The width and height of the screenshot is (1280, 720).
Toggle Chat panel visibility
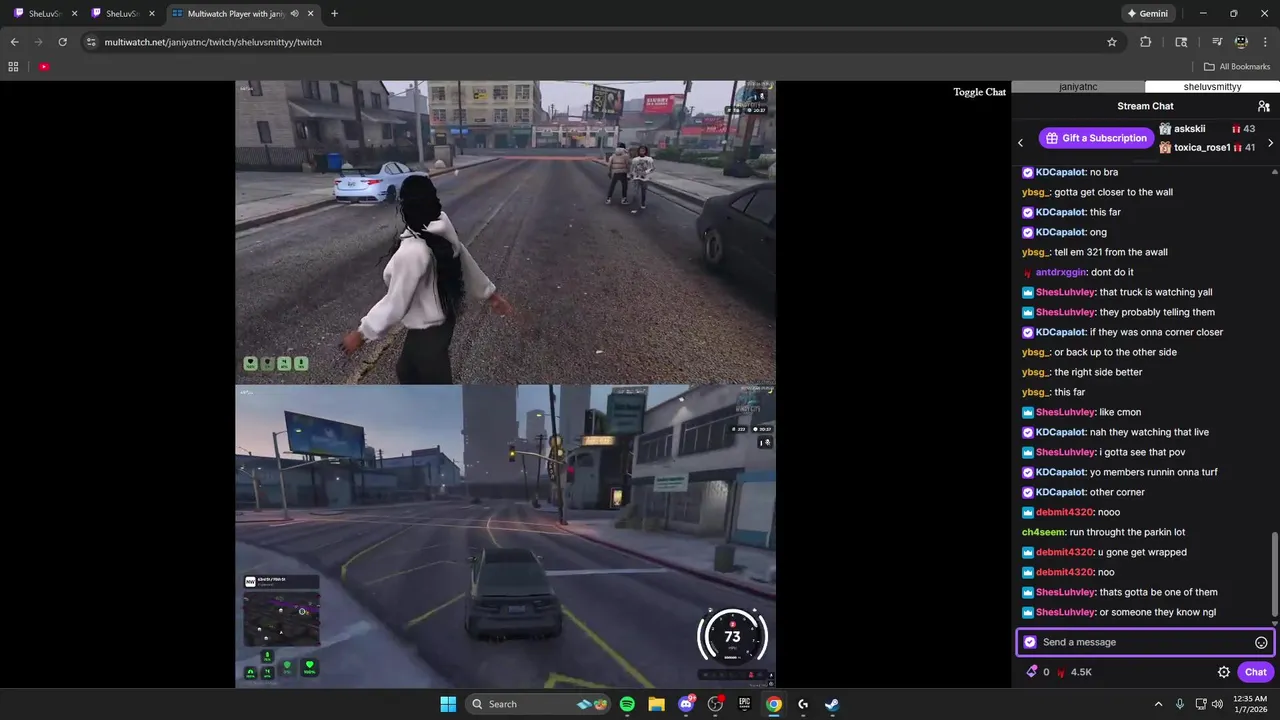click(979, 92)
